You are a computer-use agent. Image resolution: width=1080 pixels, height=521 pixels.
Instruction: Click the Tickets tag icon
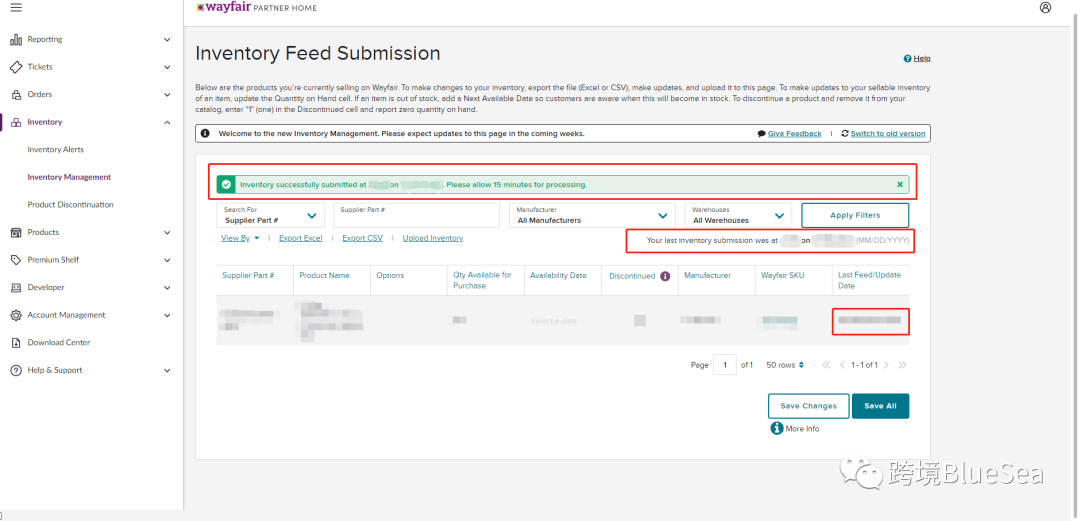point(16,67)
